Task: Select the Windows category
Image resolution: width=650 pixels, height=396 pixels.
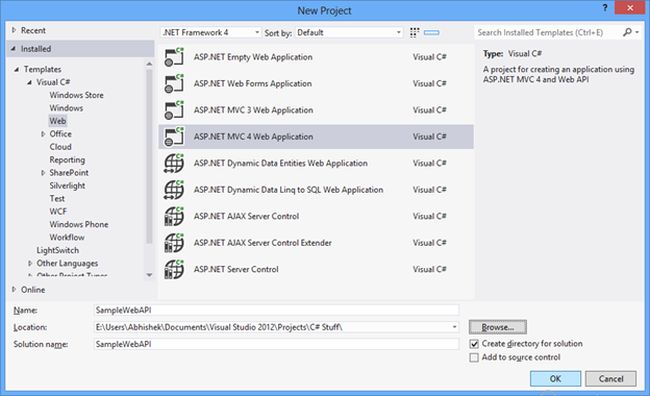Action: [66, 108]
